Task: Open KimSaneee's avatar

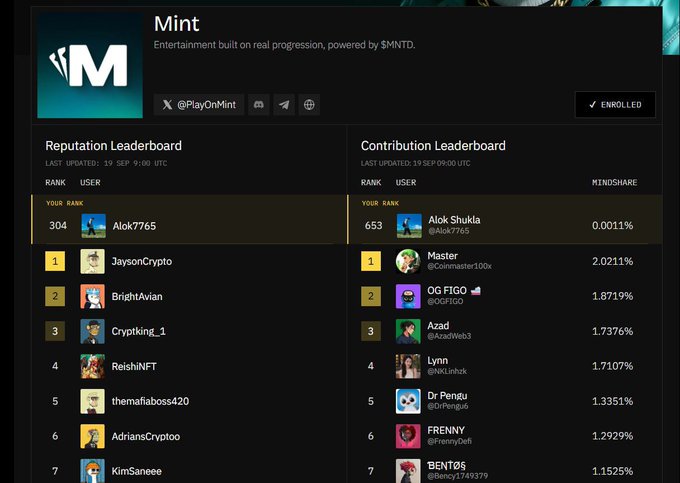Action: (x=92, y=471)
